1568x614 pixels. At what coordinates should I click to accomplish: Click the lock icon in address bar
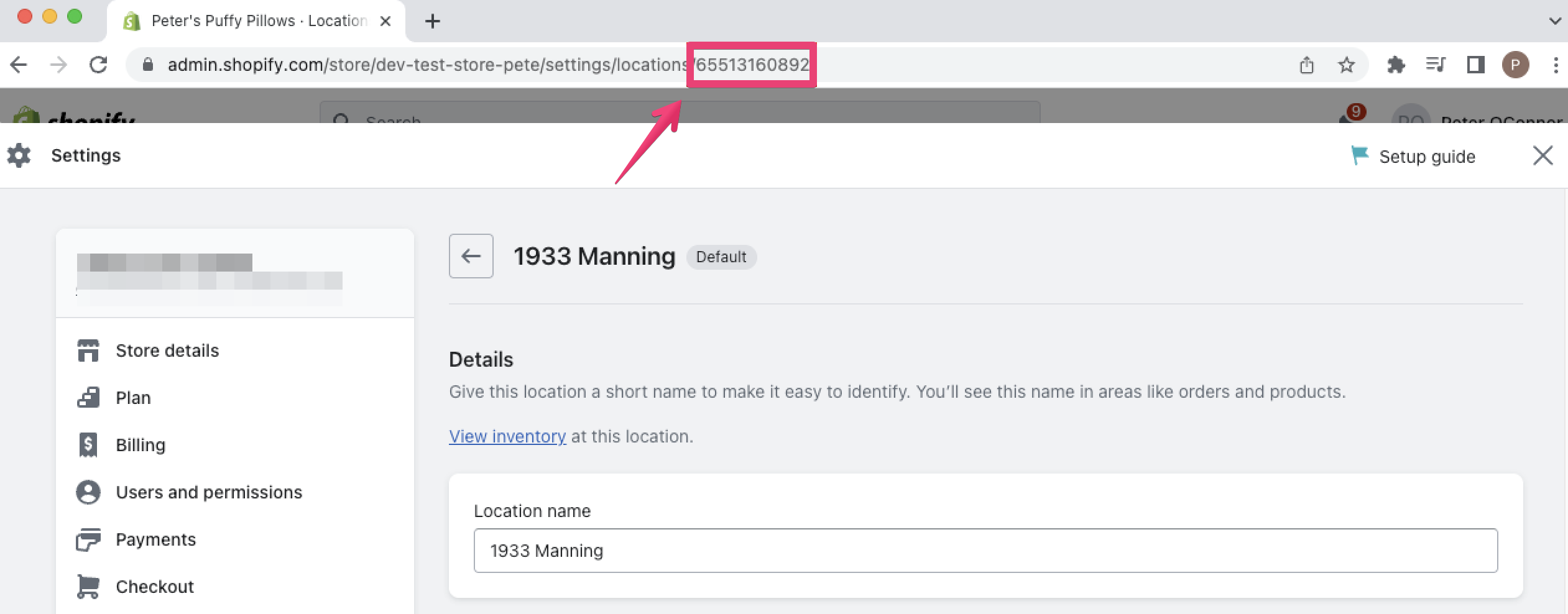[148, 65]
